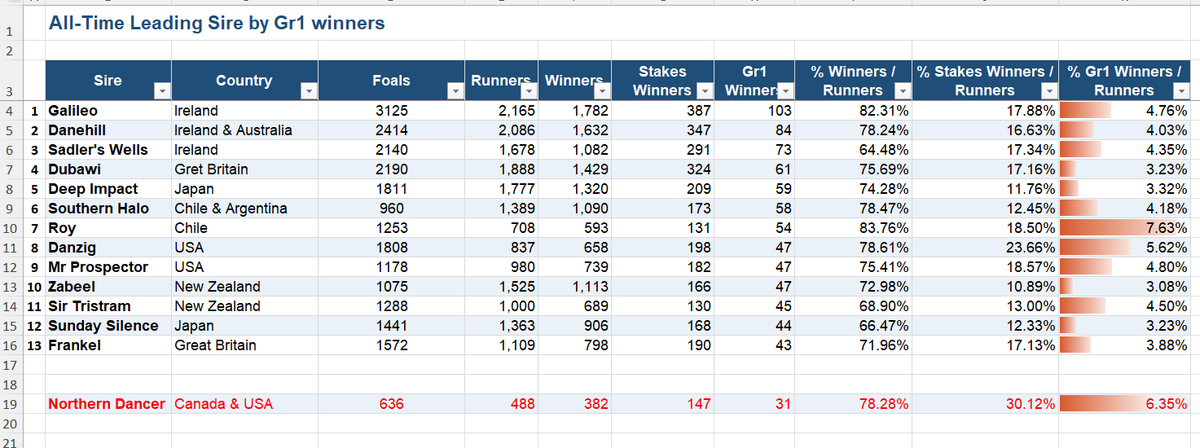Click the runners value 1,525
This screenshot has height=448, width=1200.
click(503, 287)
